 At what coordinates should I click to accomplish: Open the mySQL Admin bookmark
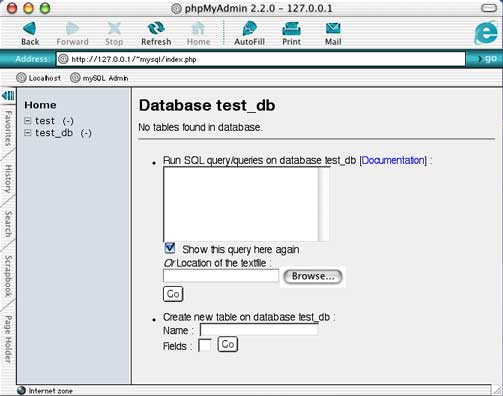(x=99, y=78)
